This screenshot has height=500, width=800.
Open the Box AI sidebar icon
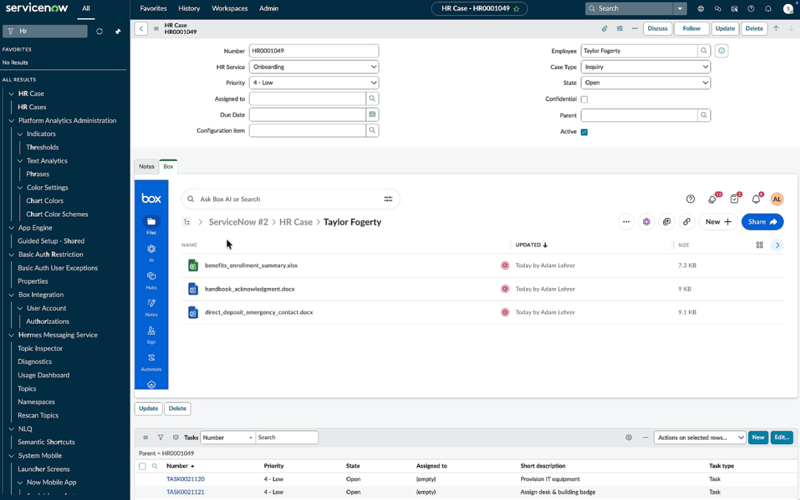[151, 249]
